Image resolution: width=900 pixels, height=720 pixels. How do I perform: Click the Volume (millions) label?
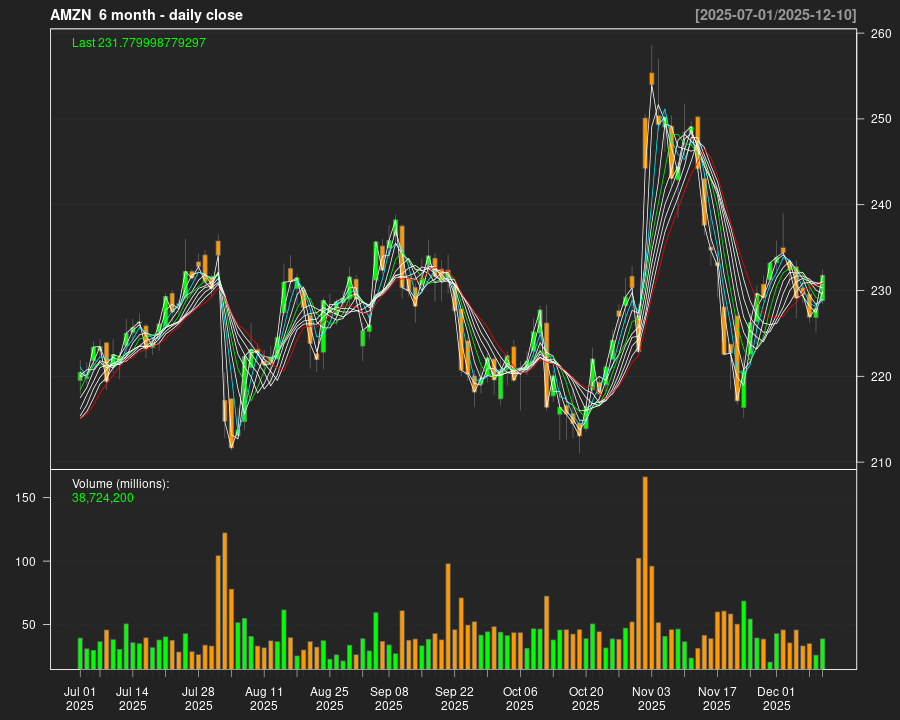coord(119,483)
